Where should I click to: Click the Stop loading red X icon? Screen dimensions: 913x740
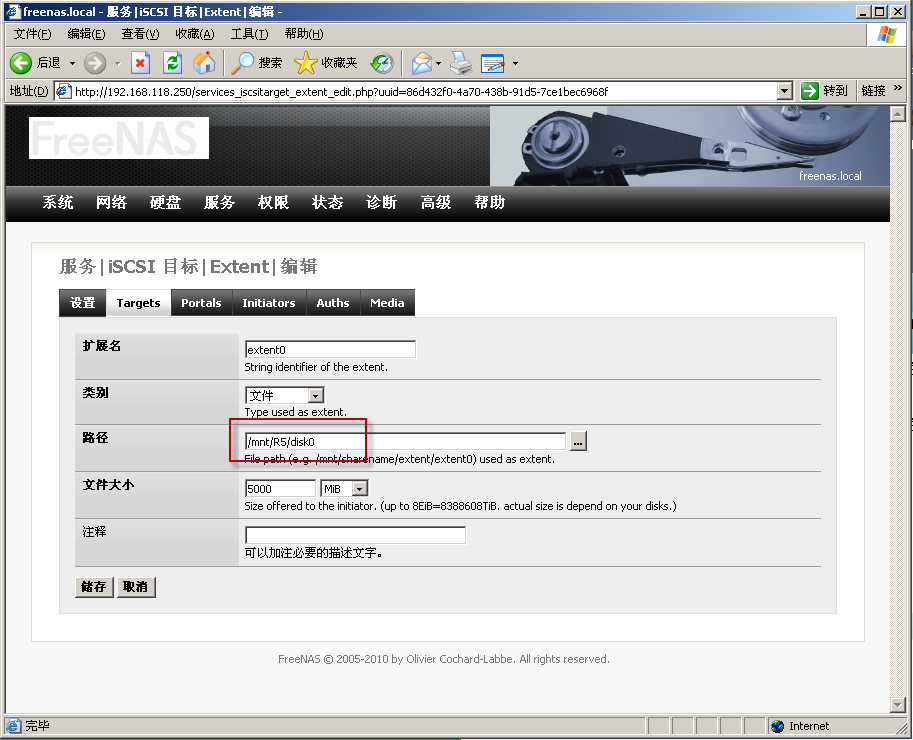point(140,63)
